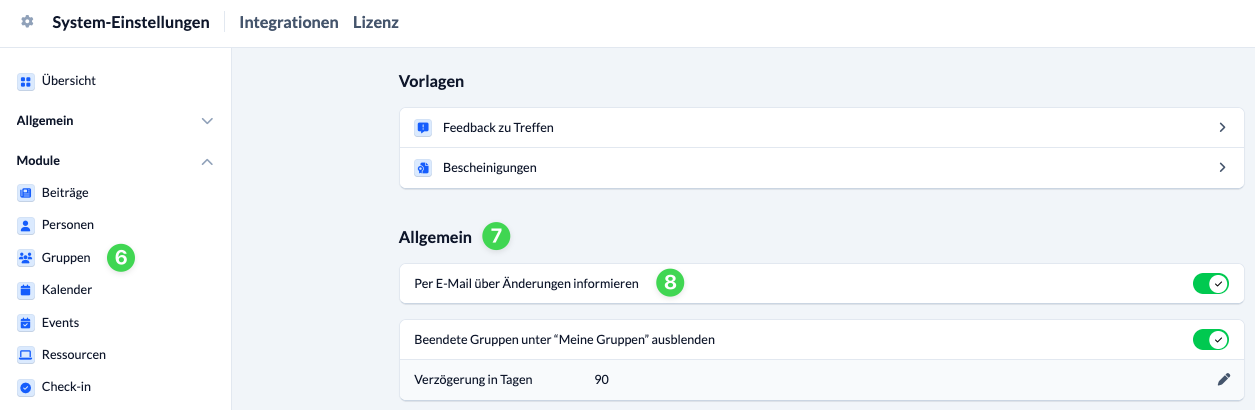Image resolution: width=1255 pixels, height=410 pixels.
Task: Click the Check-in checkmark icon
Action: tap(26, 387)
